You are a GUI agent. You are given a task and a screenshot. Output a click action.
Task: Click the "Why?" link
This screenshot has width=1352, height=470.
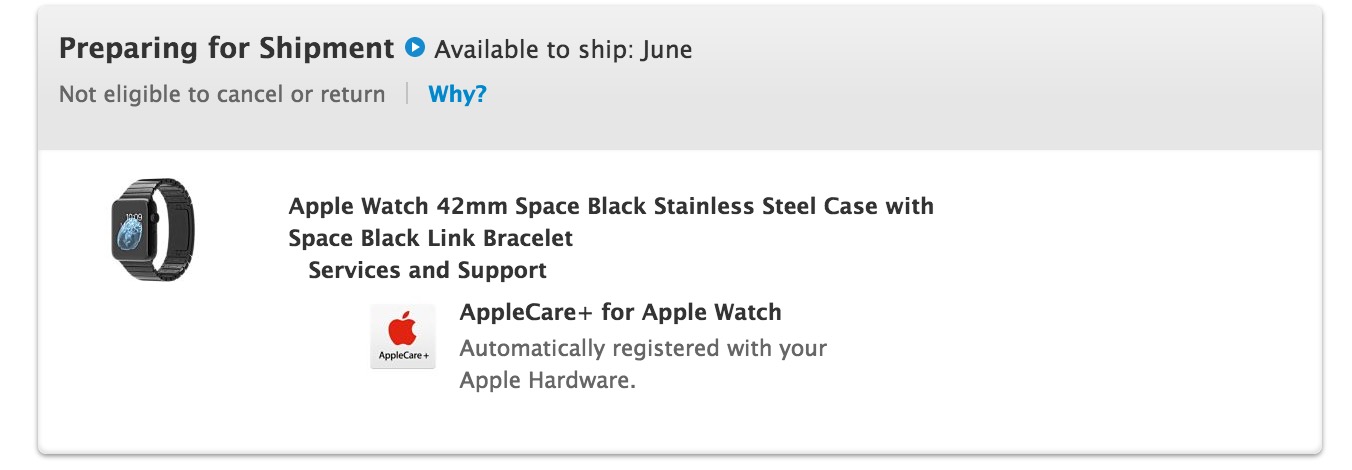tap(457, 95)
